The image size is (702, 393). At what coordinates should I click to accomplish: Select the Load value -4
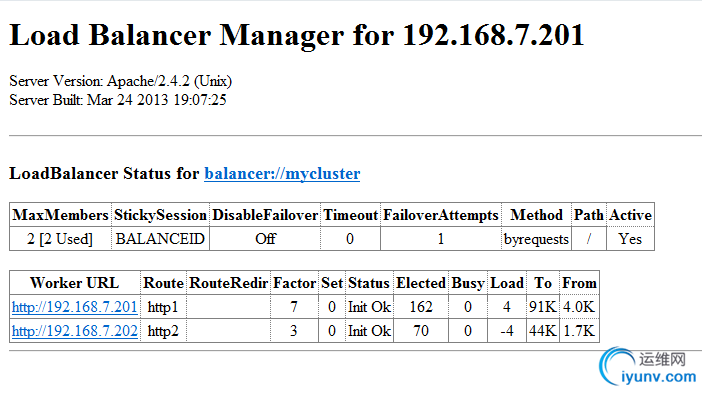point(507,331)
